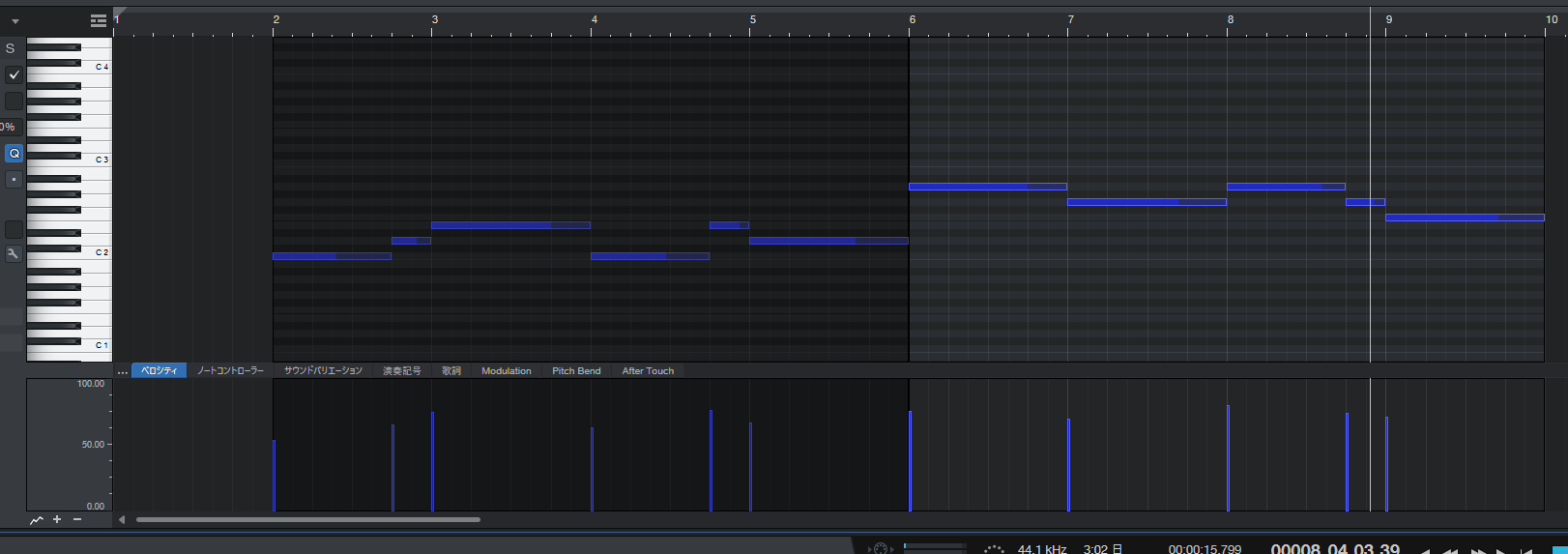
Task: Toggle the small dot button under Q
Action: click(14, 179)
